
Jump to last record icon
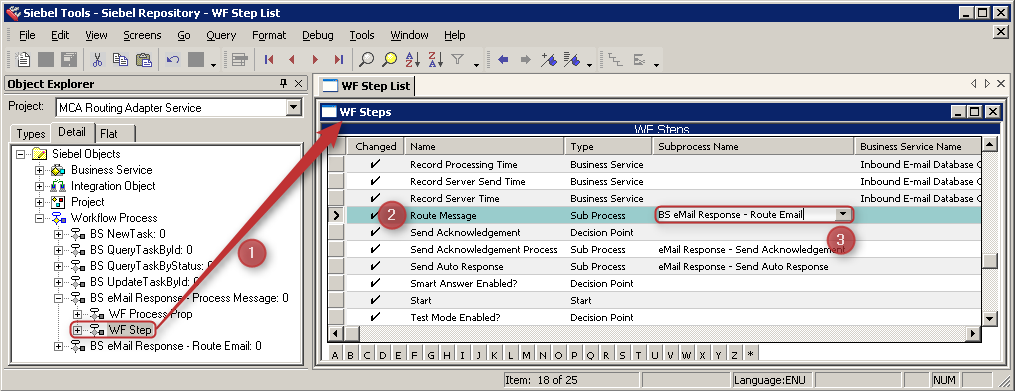tap(339, 60)
